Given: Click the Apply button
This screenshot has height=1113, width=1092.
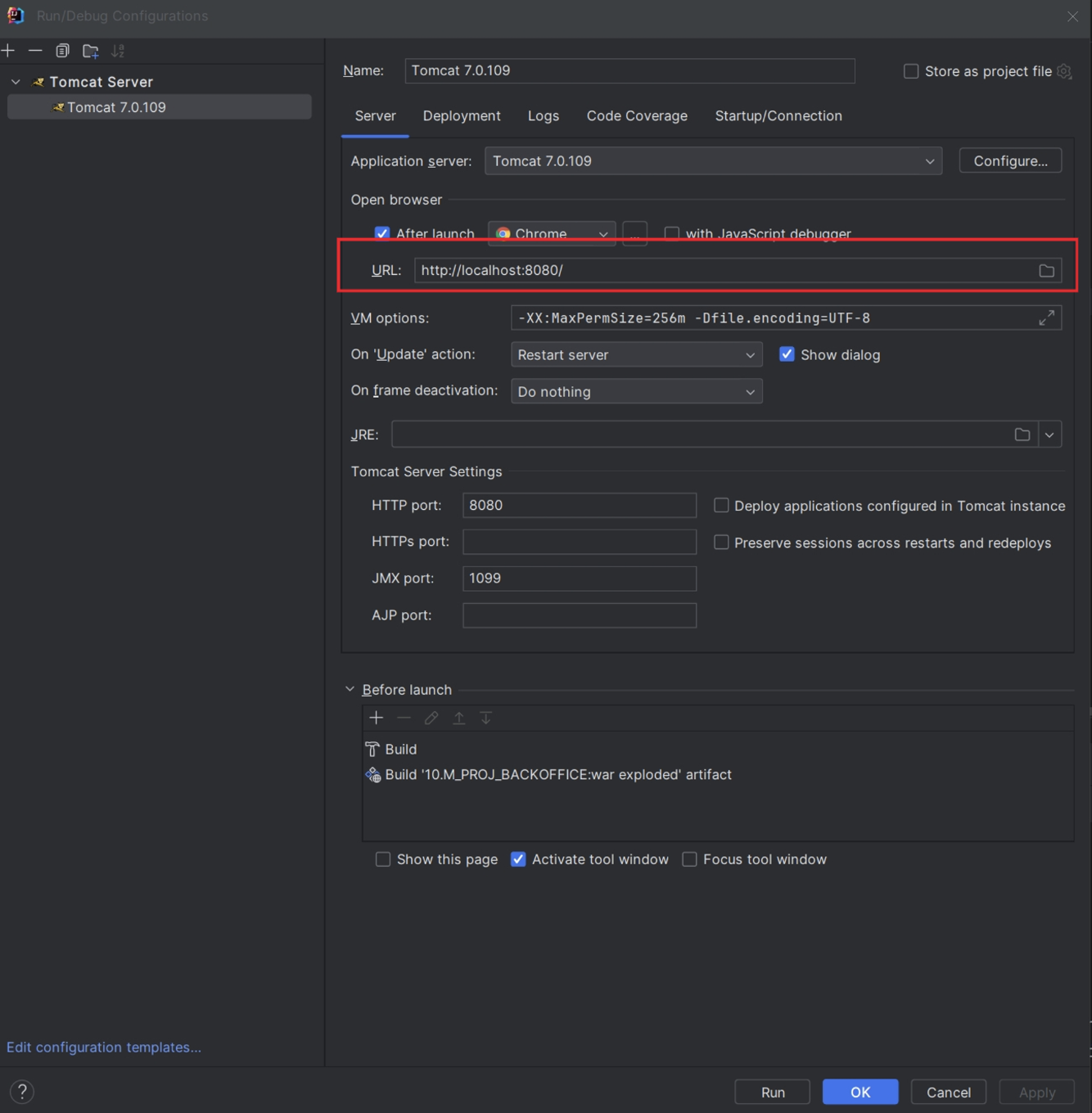Looking at the screenshot, I should pyautogui.click(x=1037, y=1092).
